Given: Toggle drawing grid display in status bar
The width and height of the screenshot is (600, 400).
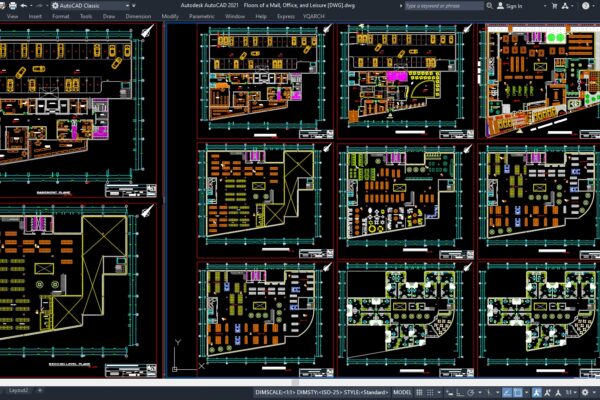Looking at the screenshot, I should [419, 392].
